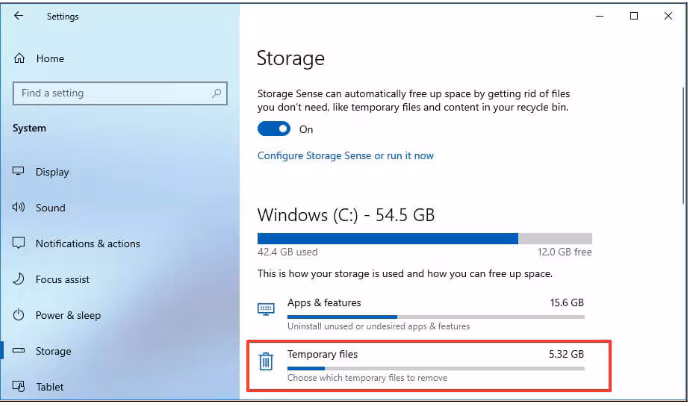Click the Display monitor icon

[x=18, y=171]
